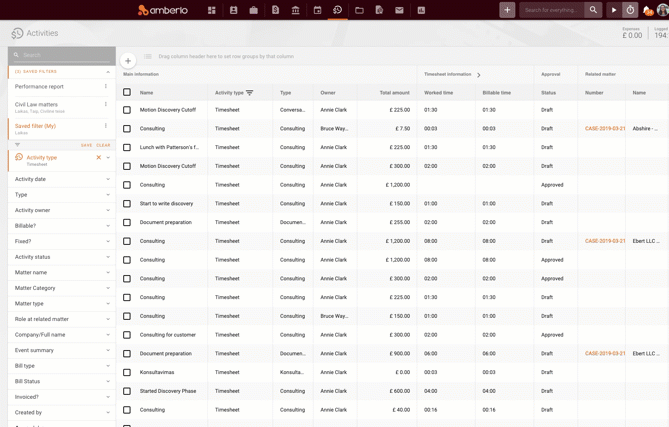Click the magnifier icon of global search
669x427 pixels.
593,10
